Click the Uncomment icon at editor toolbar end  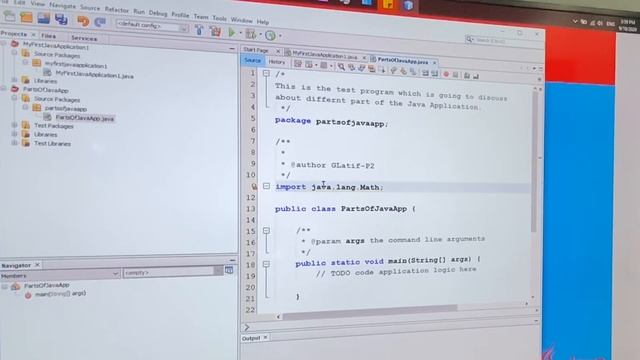pyautogui.click(x=476, y=76)
